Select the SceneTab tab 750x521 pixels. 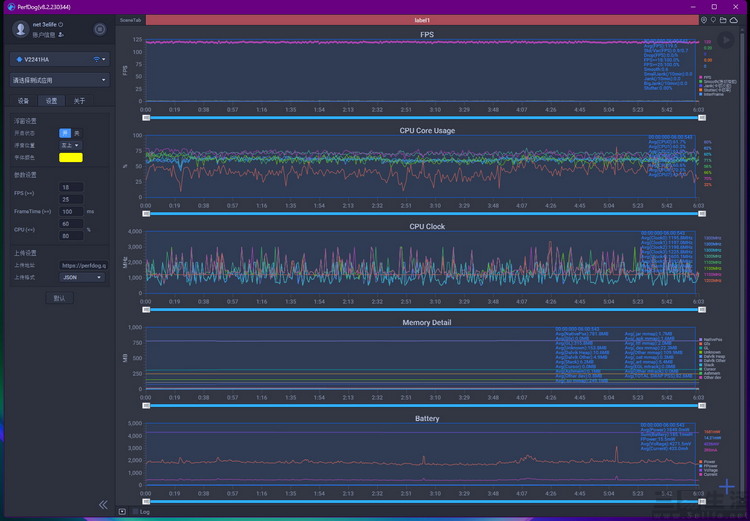pos(131,20)
